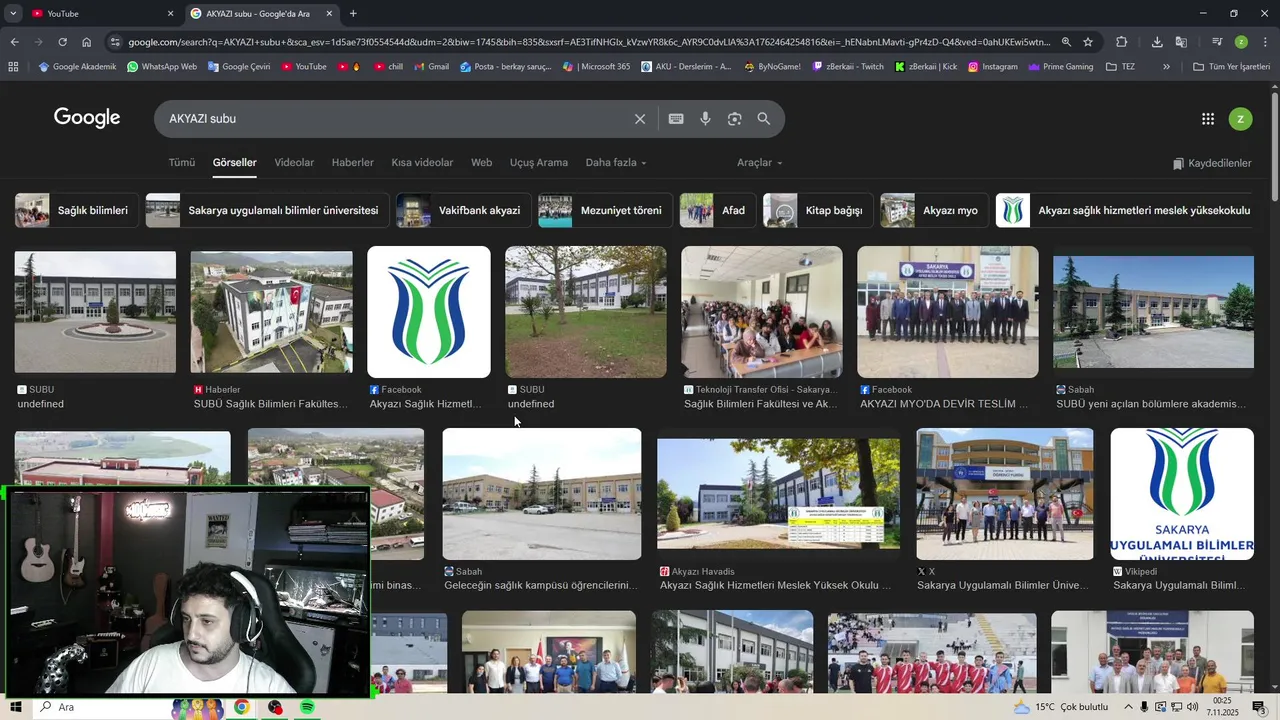Reload the page in Chrome
This screenshot has width=1280, height=720.
coord(62,42)
